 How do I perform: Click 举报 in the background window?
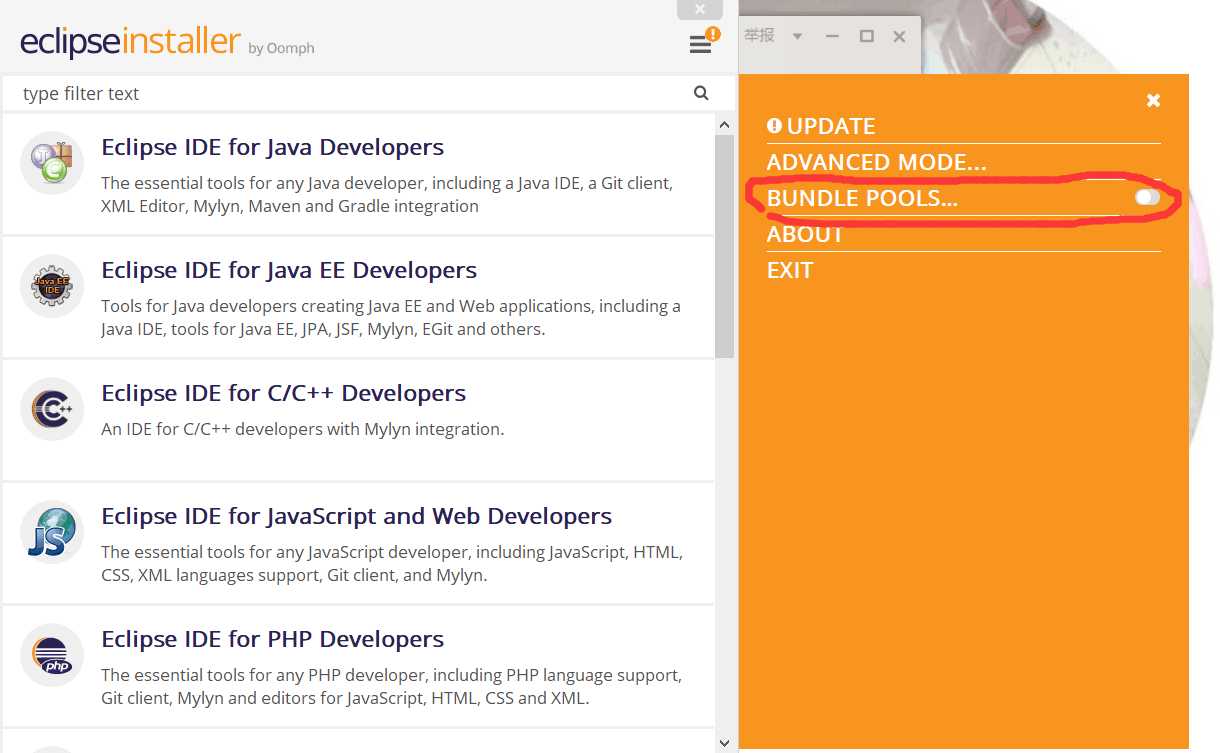click(760, 36)
